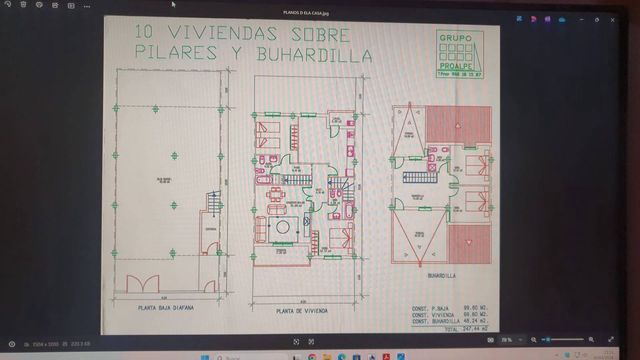The height and width of the screenshot is (360, 640).
Task: Click the fit-to-window icon at bottom center
Action: click(x=296, y=342)
